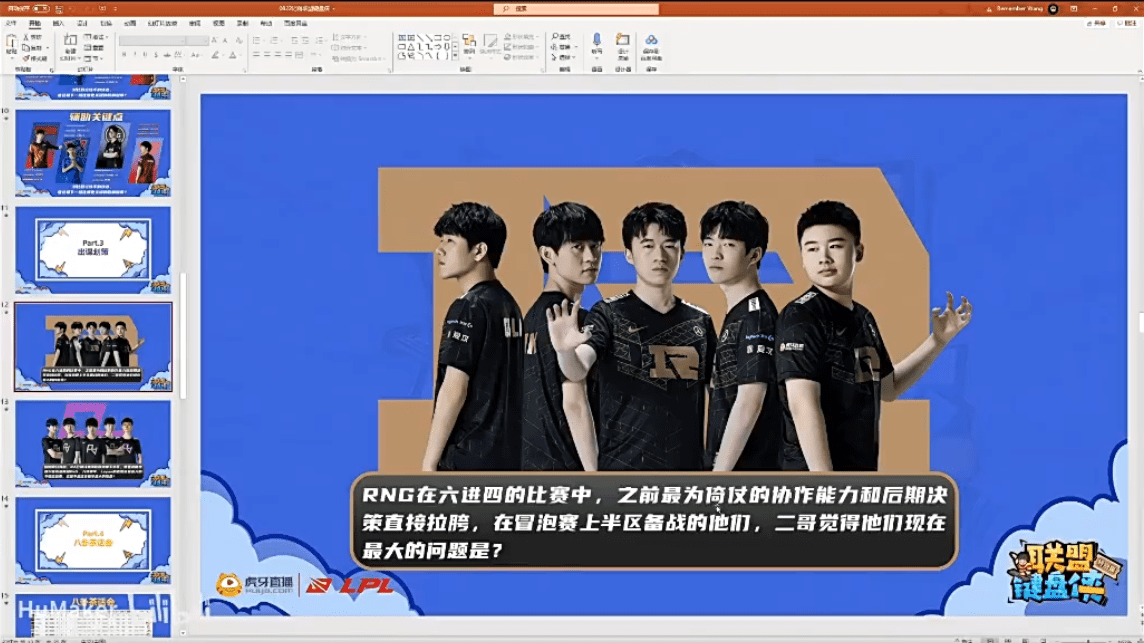Select slide 10 thumbnail with four players
1144x643 pixels.
coord(93,153)
